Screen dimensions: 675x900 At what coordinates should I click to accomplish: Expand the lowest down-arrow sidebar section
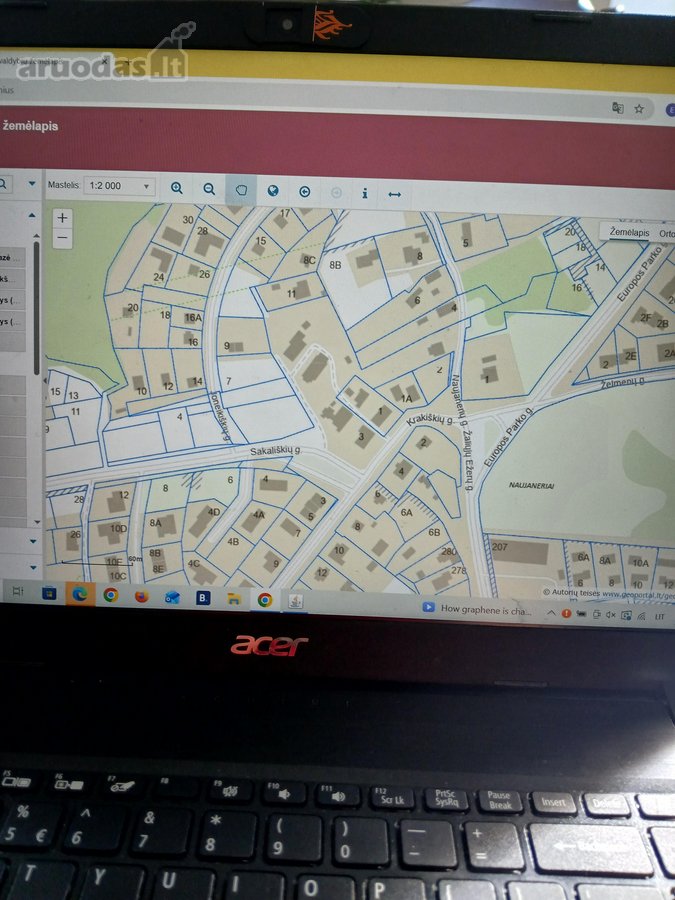click(x=33, y=568)
